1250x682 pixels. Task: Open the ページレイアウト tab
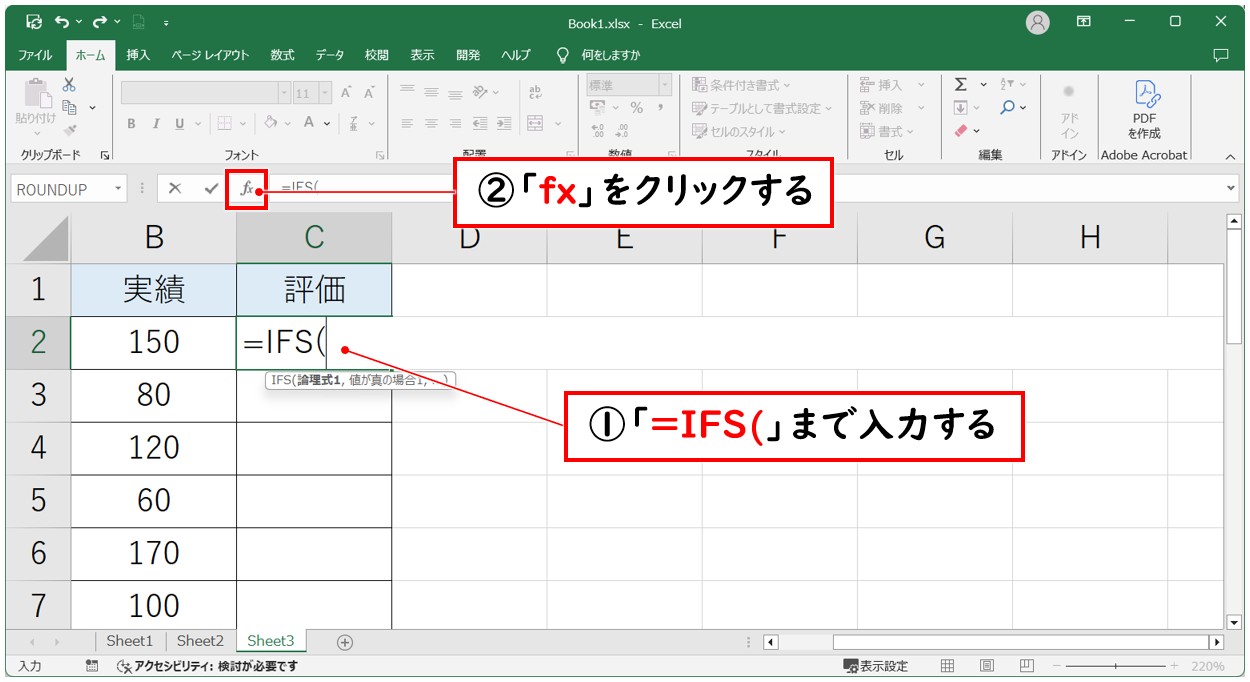tap(209, 55)
